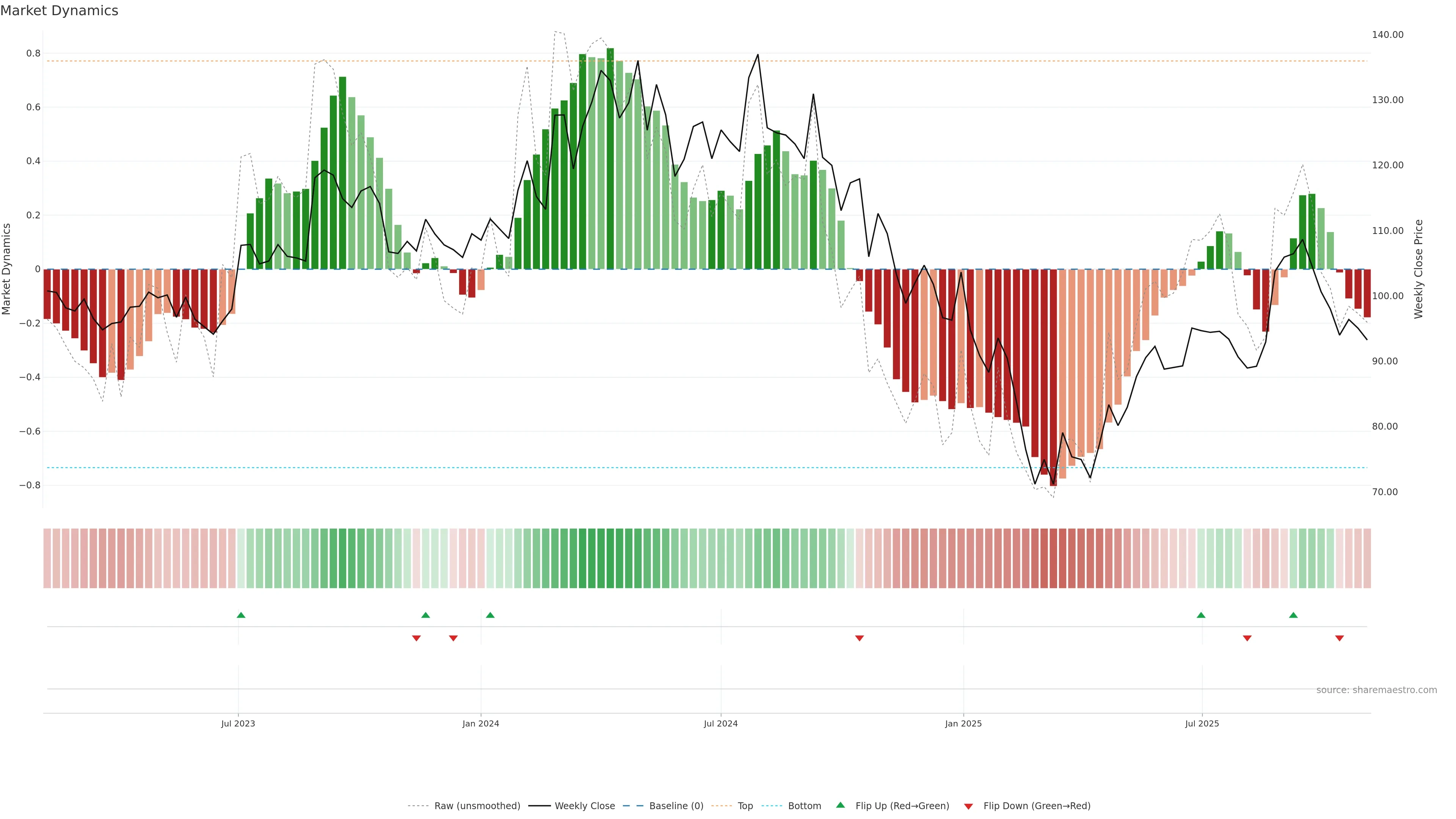
Task: Toggle the Baseline (0) legend entry
Action: [676, 806]
